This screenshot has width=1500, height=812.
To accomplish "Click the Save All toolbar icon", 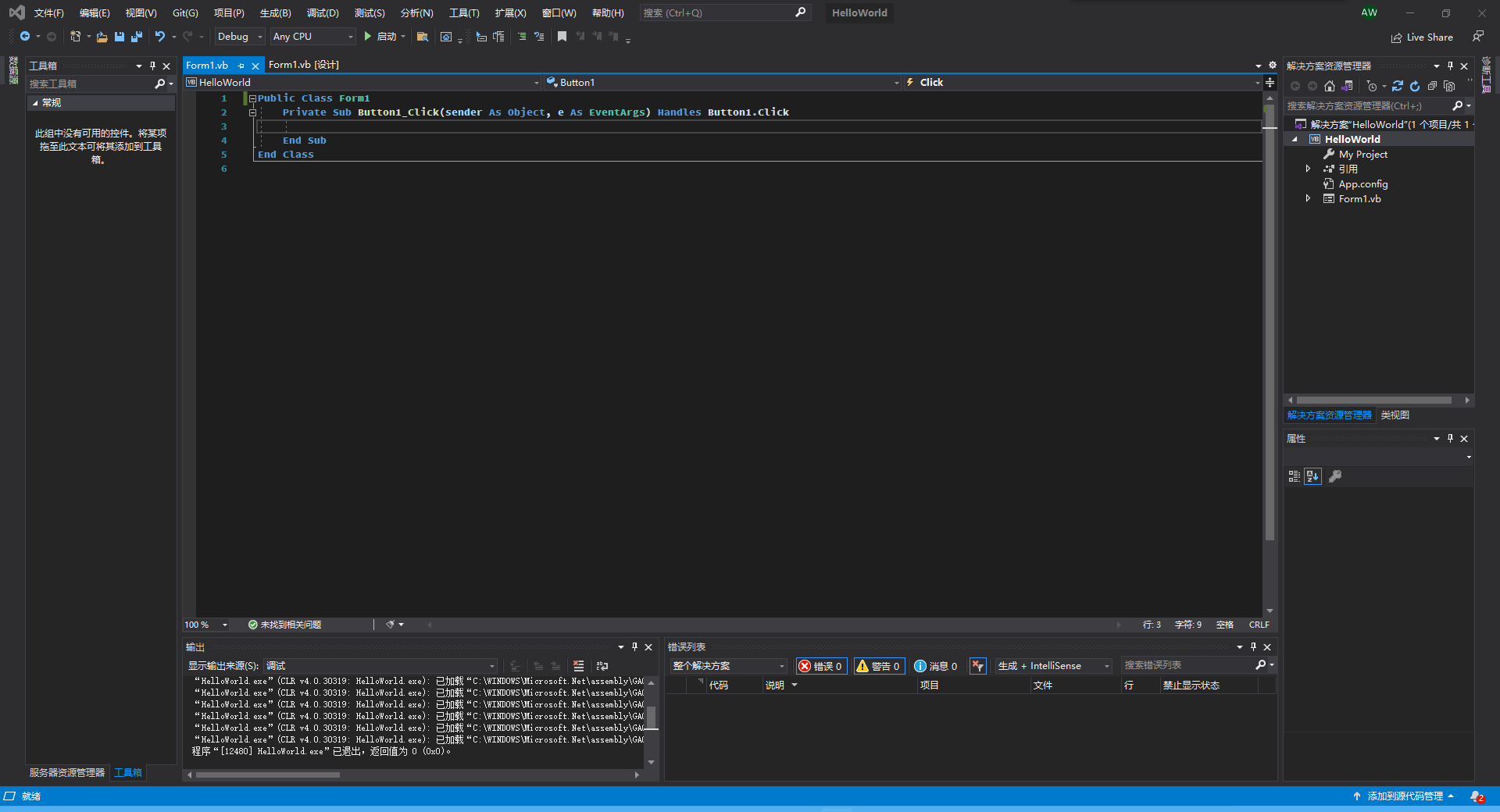I will pyautogui.click(x=137, y=37).
